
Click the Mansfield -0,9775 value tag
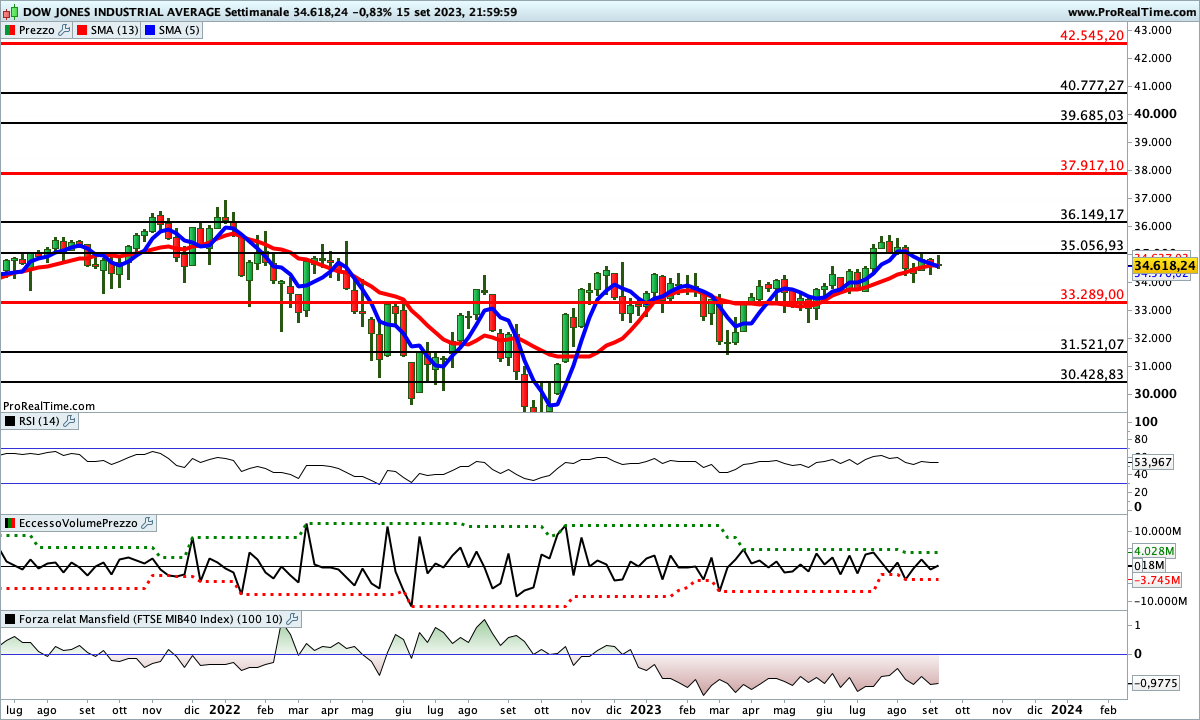tap(1158, 683)
